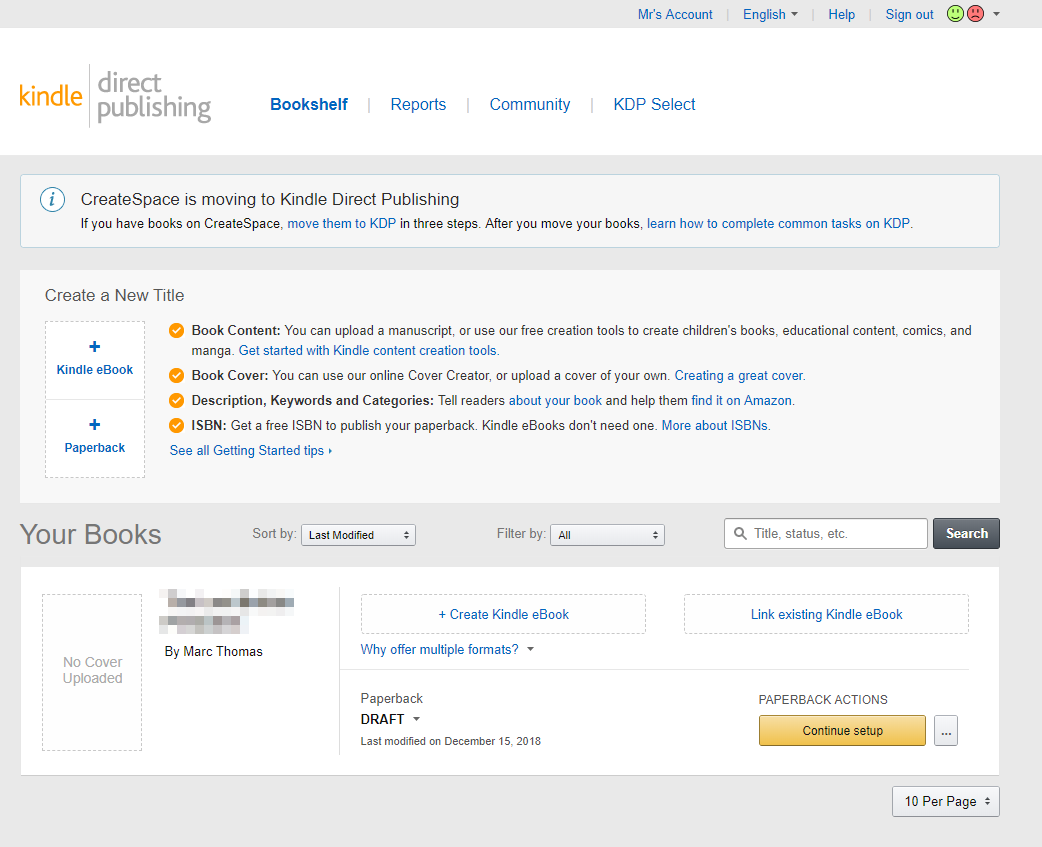Screen dimensions: 1042x847
Task: Click the Create a New Title heading
Action: pyautogui.click(x=114, y=296)
